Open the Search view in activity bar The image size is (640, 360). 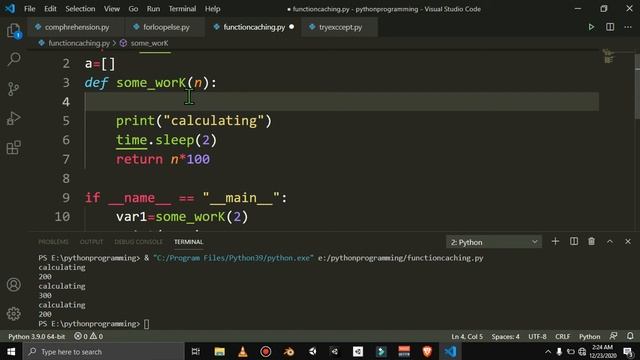click(x=13, y=59)
